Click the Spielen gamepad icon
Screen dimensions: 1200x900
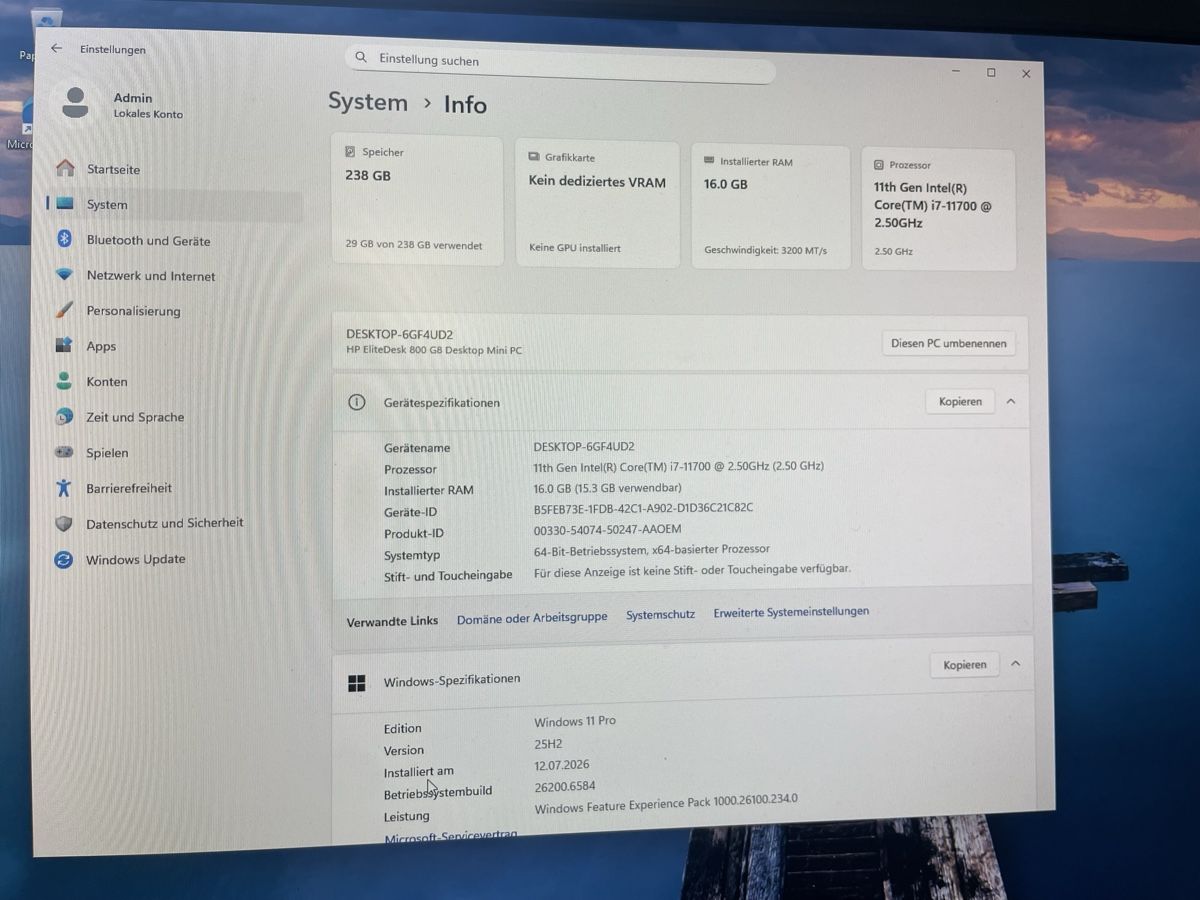click(64, 452)
